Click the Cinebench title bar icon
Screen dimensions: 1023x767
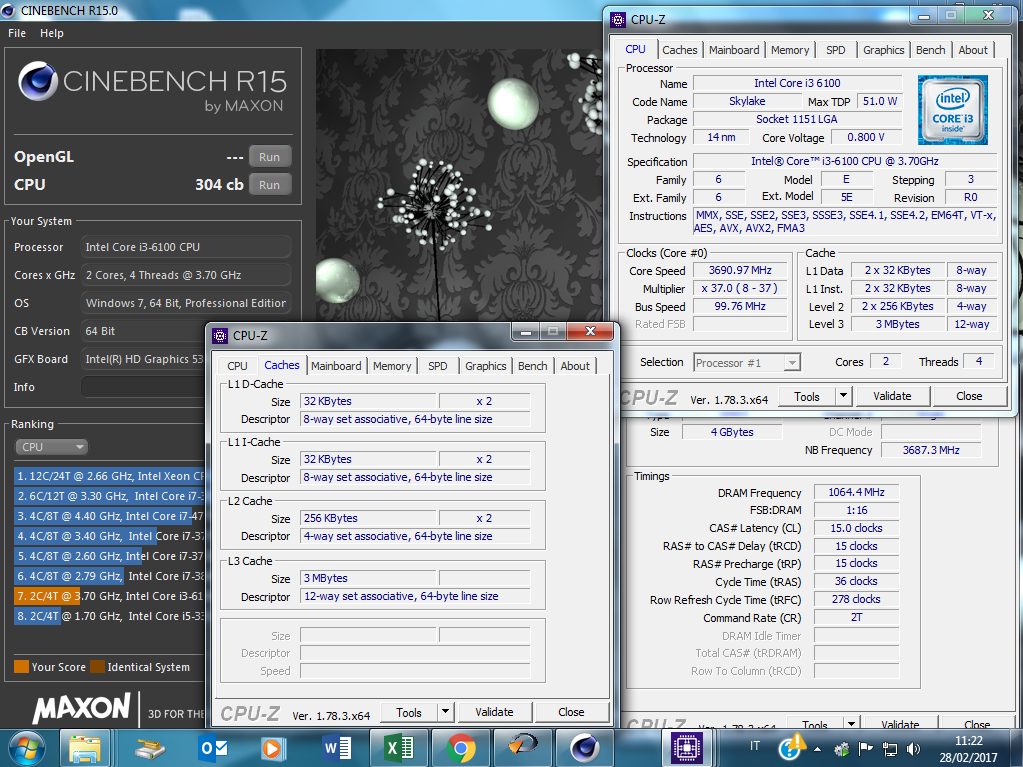(9, 10)
